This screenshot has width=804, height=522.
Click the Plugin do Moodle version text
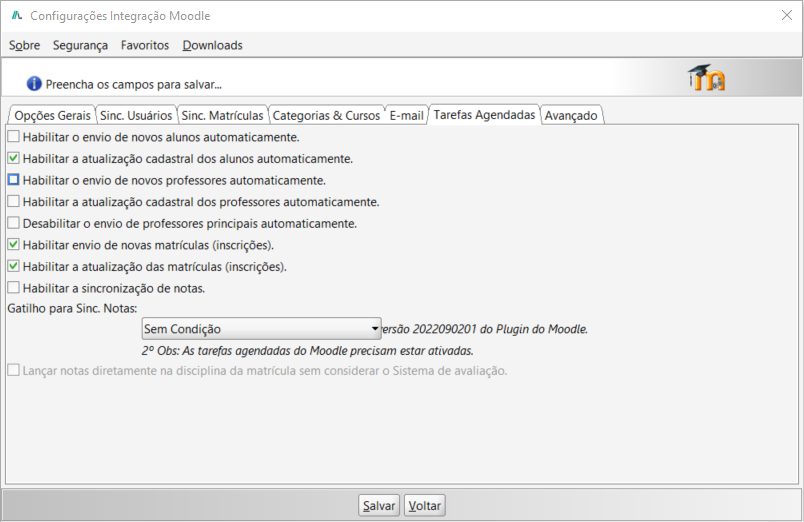point(485,329)
